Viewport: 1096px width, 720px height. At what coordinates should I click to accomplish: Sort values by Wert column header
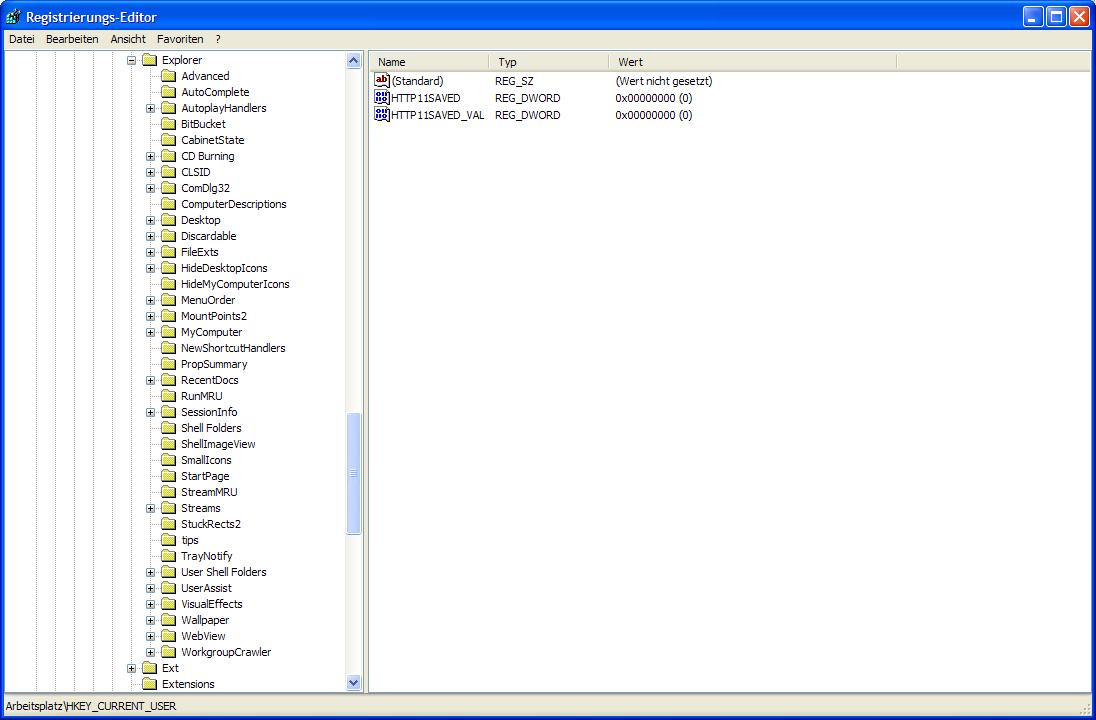coord(753,62)
